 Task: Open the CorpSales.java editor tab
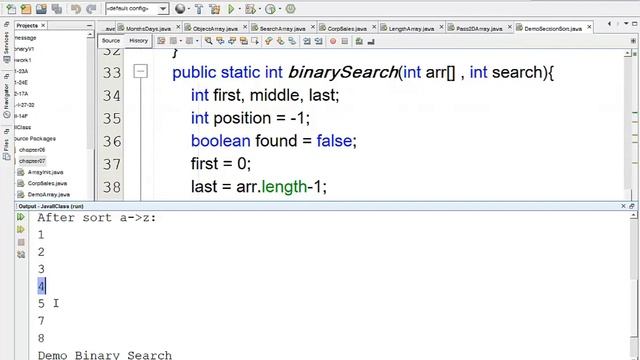click(347, 28)
